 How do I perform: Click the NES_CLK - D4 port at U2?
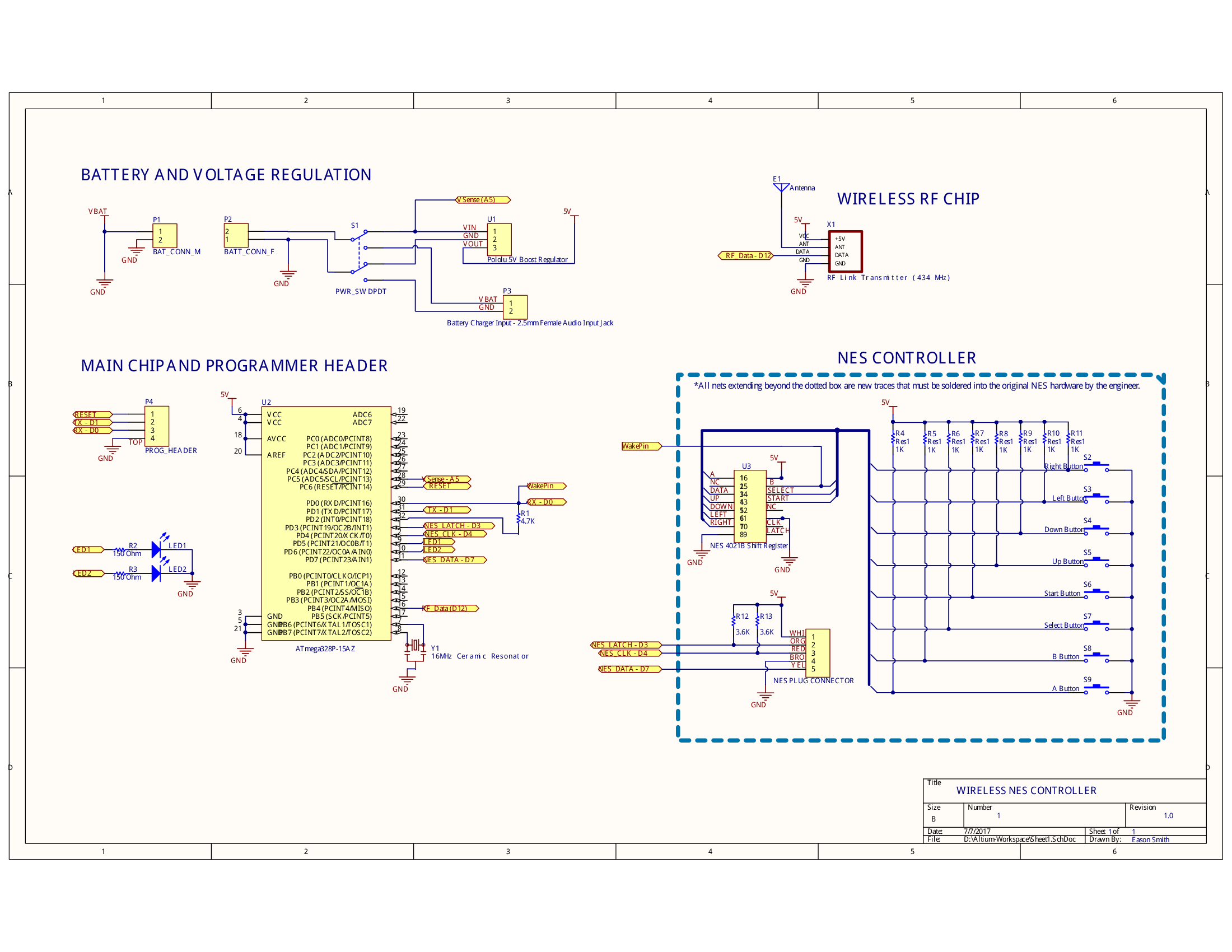(x=455, y=534)
